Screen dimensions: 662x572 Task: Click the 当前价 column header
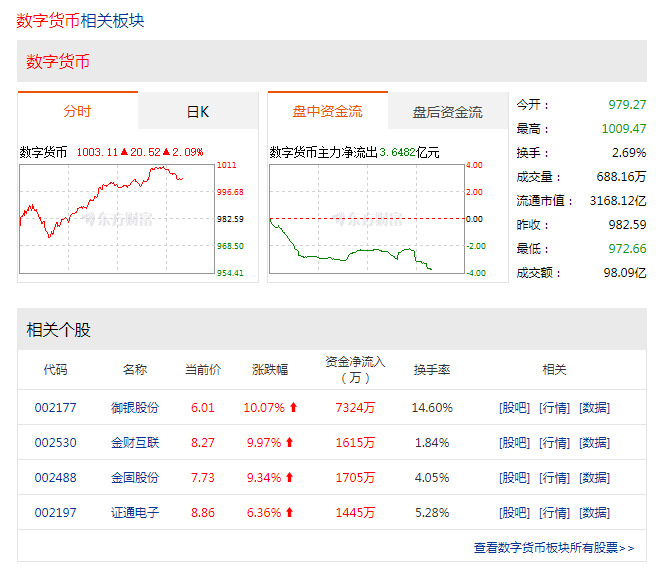203,370
